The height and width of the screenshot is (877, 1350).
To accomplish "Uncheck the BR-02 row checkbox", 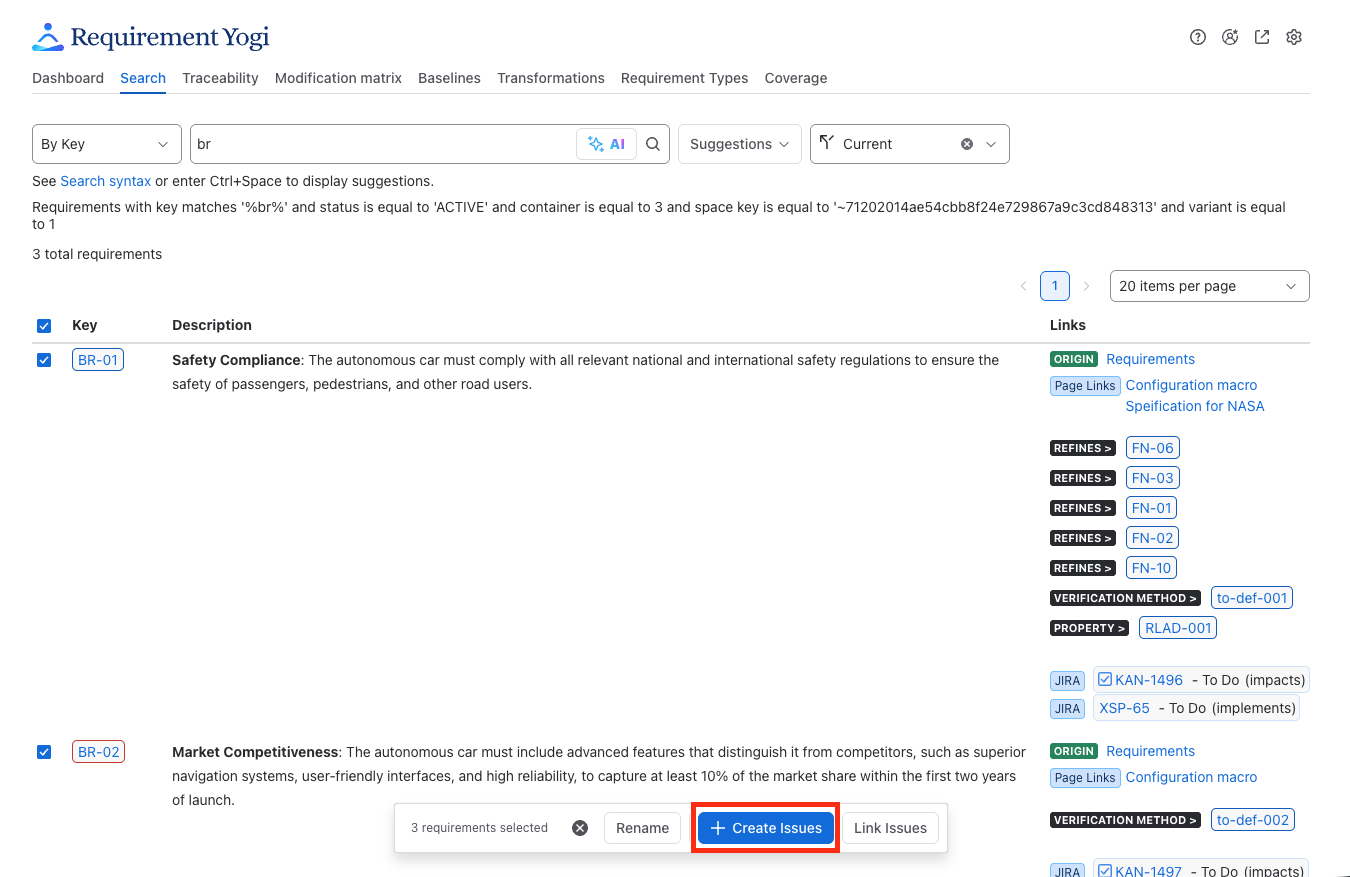I will (x=44, y=752).
